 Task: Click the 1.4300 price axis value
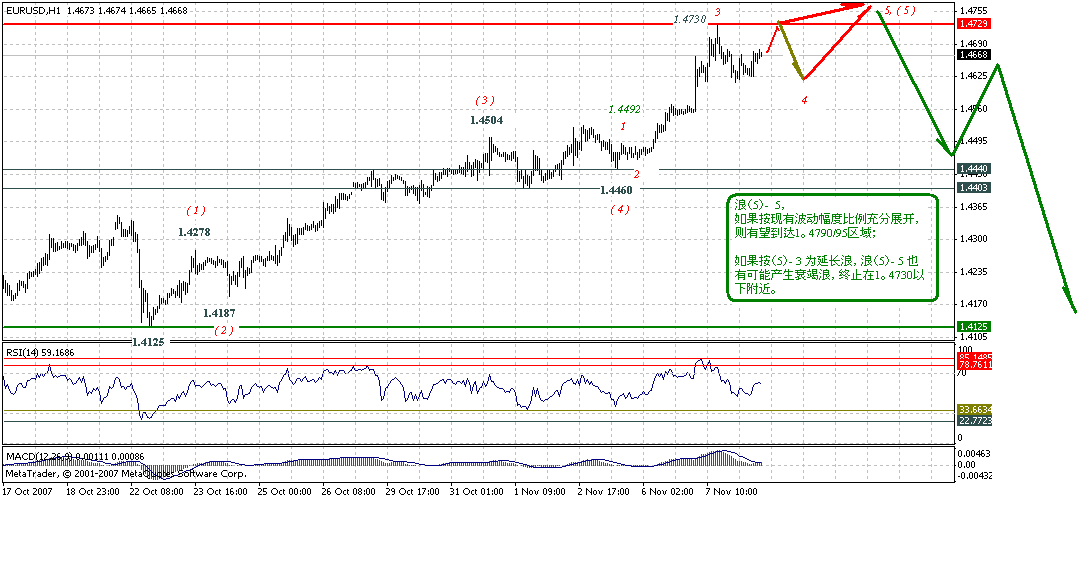974,239
